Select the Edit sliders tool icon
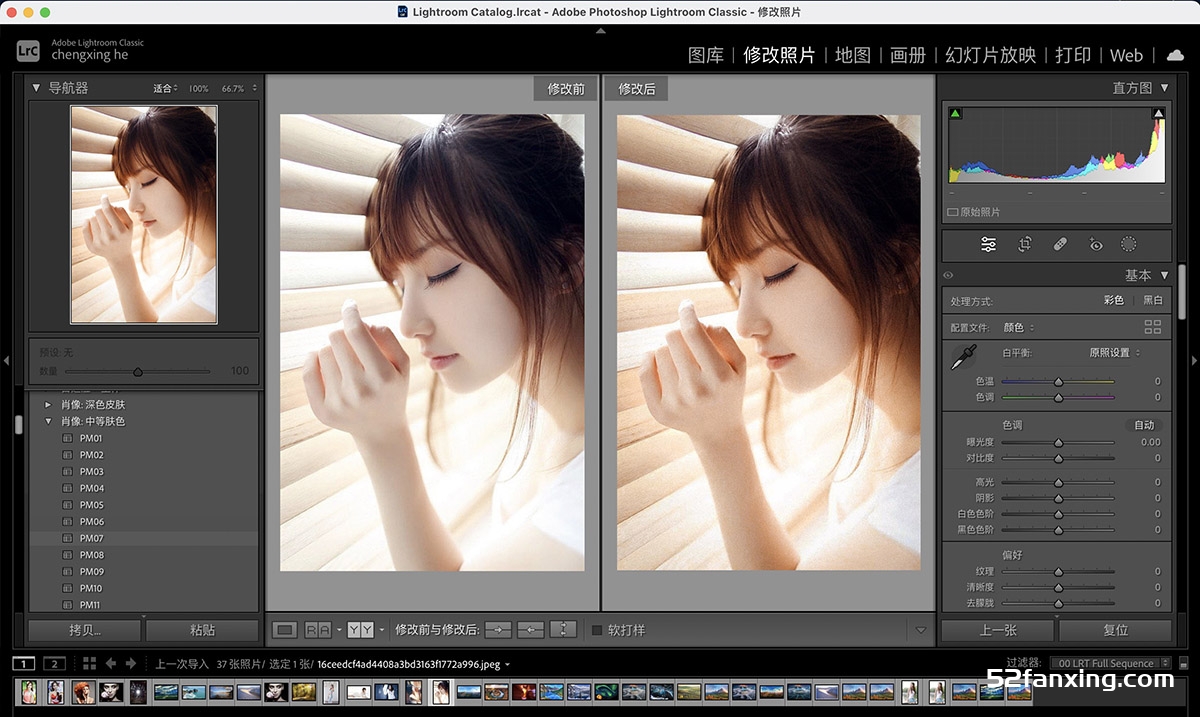This screenshot has width=1200, height=717. (989, 244)
